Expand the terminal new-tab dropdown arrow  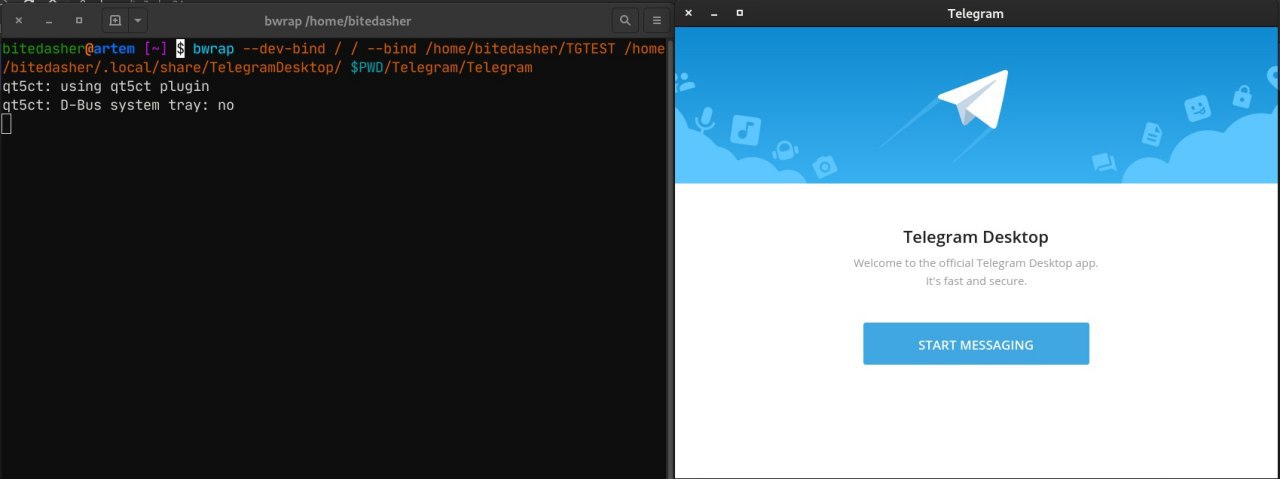(x=138, y=20)
